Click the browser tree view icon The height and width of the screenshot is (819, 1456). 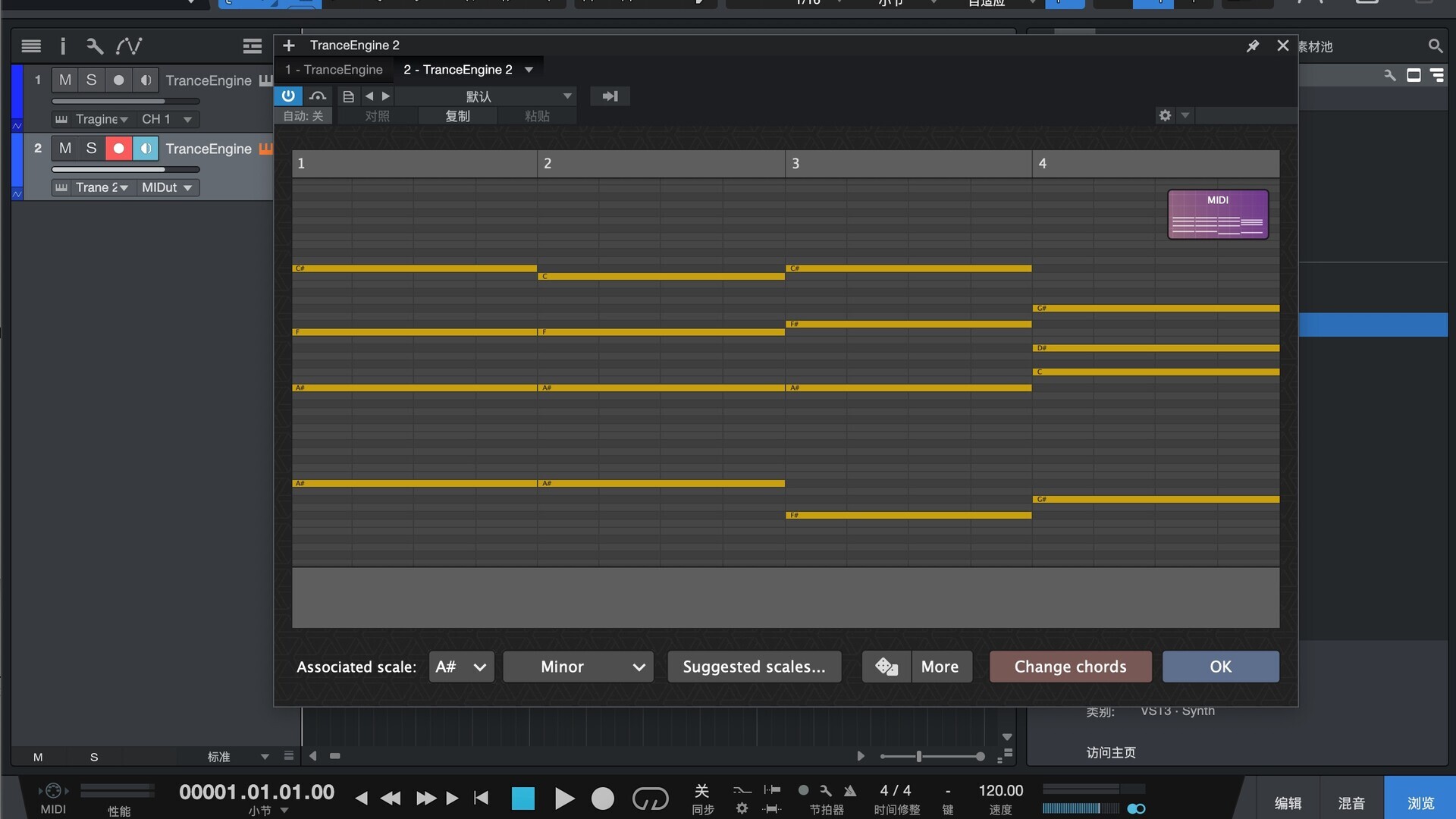tap(1437, 75)
